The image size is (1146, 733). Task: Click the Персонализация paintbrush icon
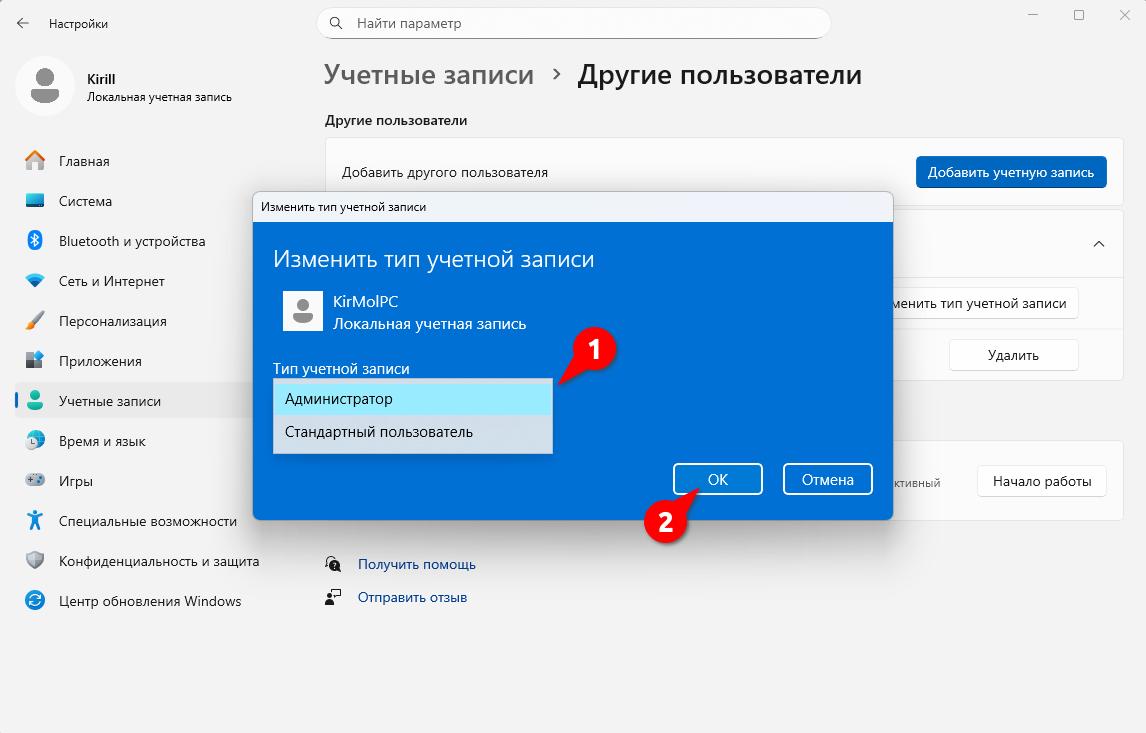point(34,321)
